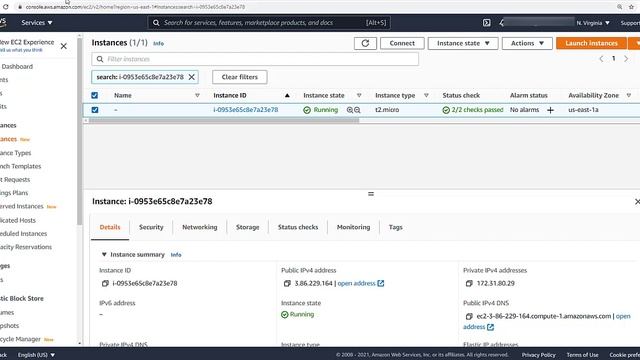Click the browser address bar URL
This screenshot has height=360, width=640.
[136, 7]
